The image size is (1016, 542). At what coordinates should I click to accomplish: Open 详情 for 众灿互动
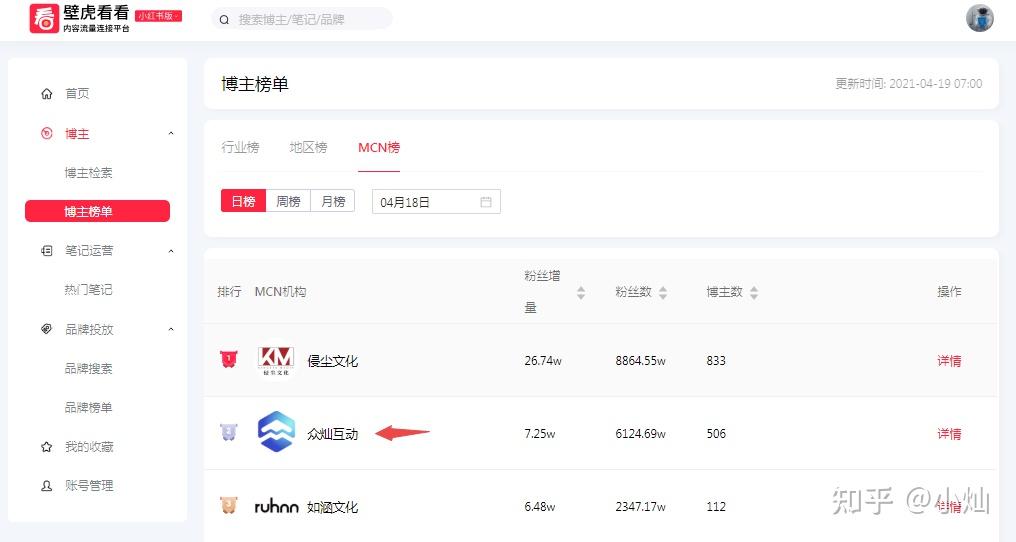pos(949,434)
